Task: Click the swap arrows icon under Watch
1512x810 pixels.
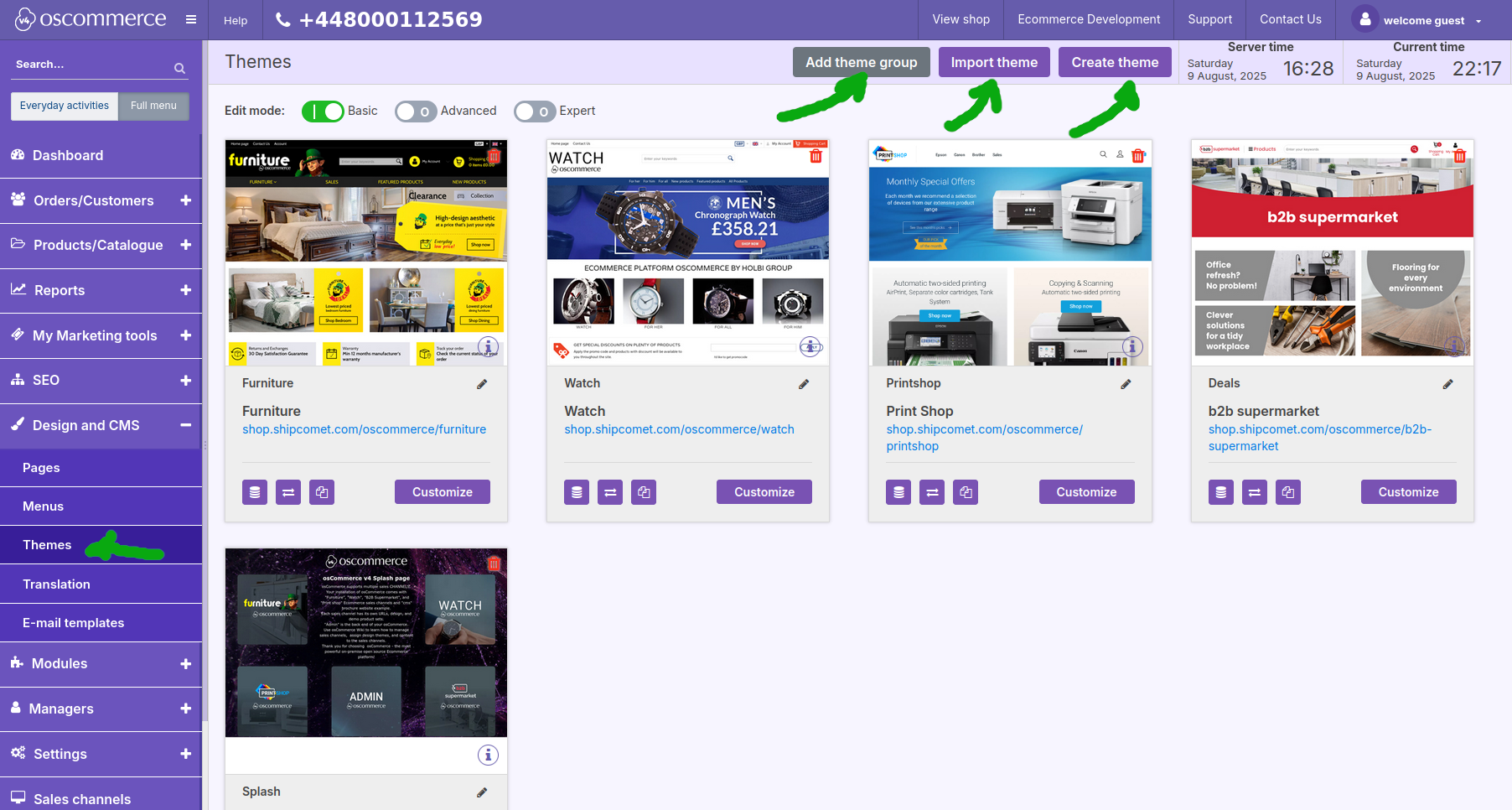Action: tap(610, 492)
